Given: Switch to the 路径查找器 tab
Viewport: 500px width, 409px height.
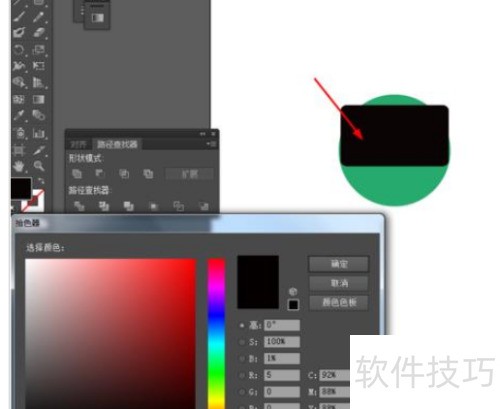Looking at the screenshot, I should 117,144.
